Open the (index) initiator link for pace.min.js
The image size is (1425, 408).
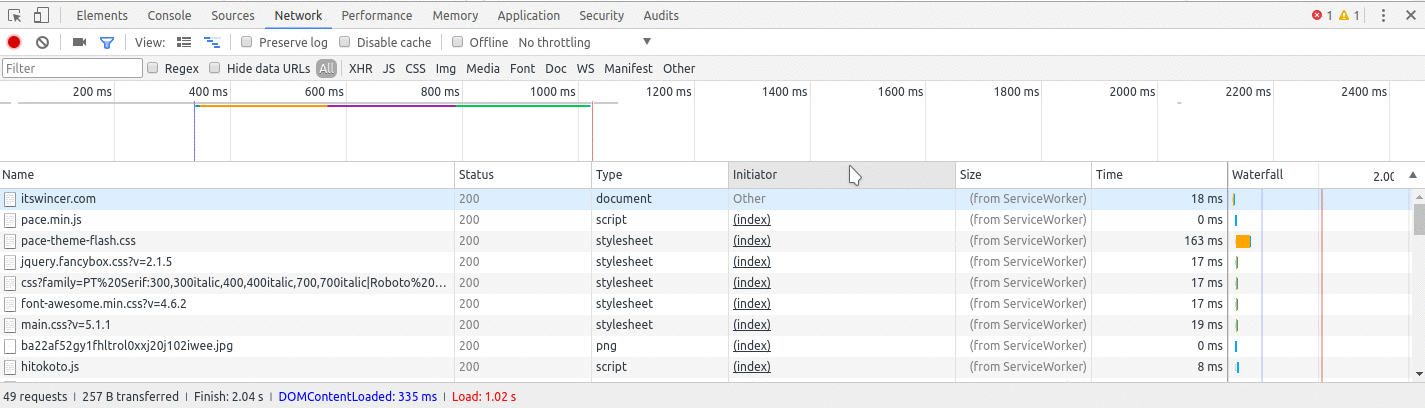tap(751, 219)
